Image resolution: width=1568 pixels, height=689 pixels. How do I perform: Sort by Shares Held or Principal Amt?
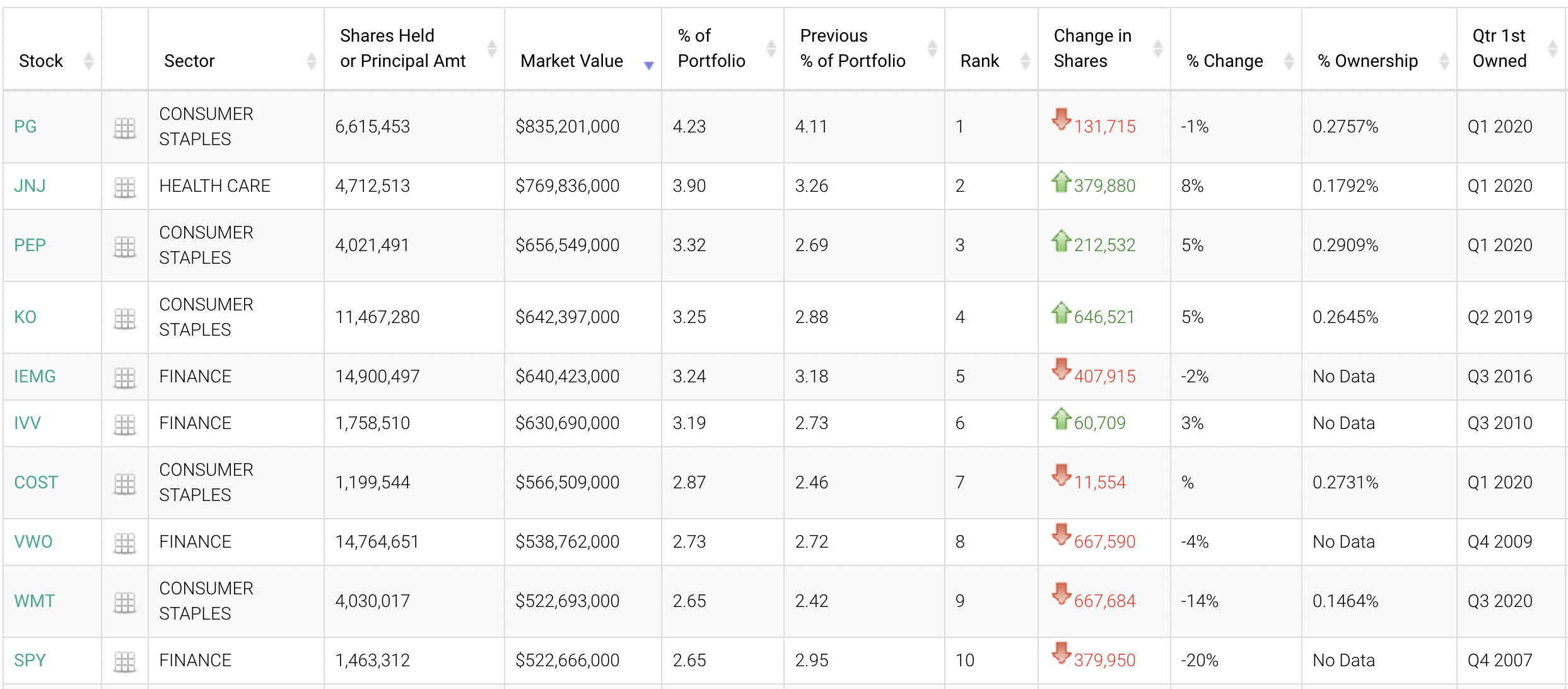(x=414, y=49)
